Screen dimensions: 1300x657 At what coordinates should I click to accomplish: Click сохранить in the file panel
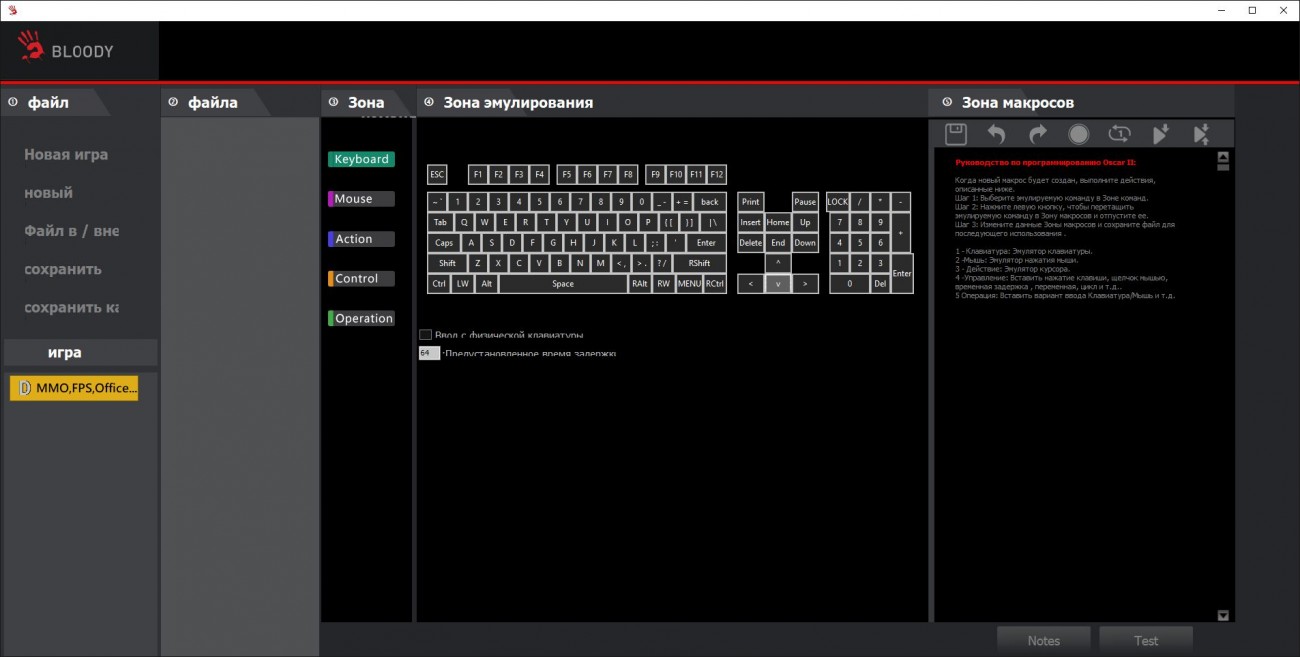[63, 269]
